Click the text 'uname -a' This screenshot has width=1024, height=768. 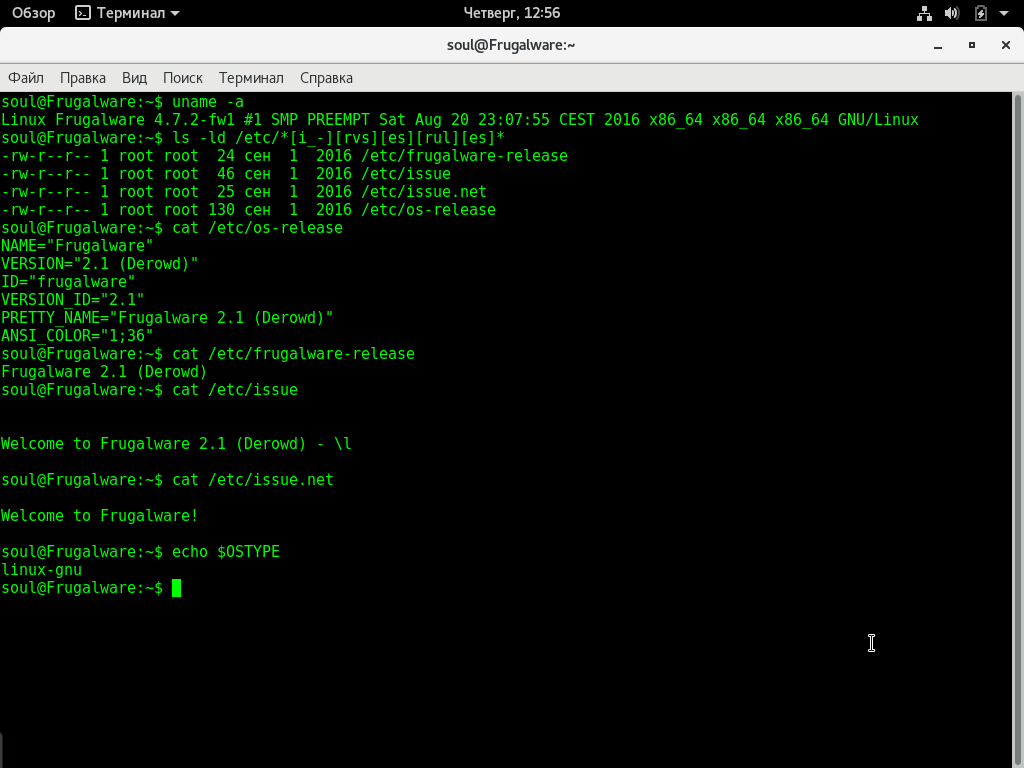click(208, 102)
